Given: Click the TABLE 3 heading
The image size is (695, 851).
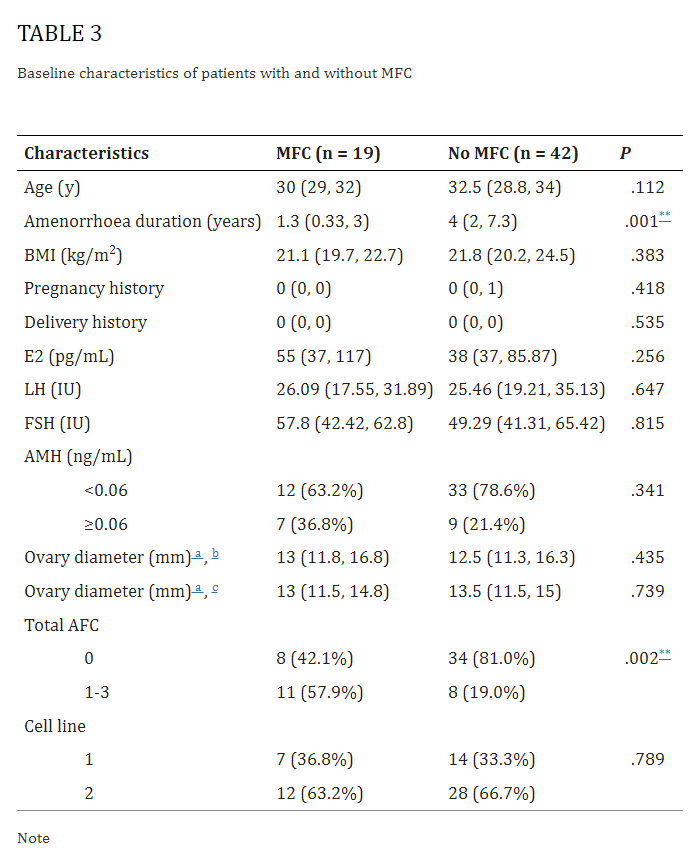Looking at the screenshot, I should pyautogui.click(x=60, y=33).
